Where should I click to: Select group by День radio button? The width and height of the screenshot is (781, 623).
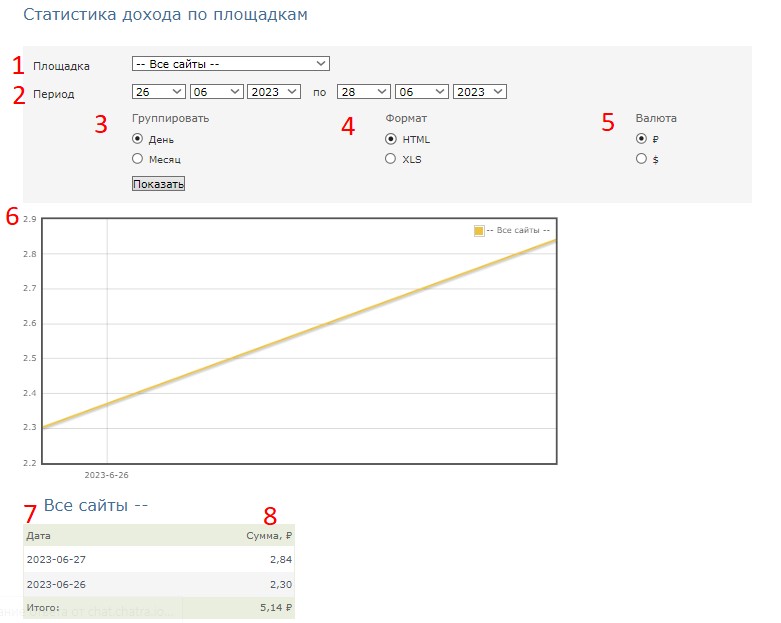(x=137, y=138)
